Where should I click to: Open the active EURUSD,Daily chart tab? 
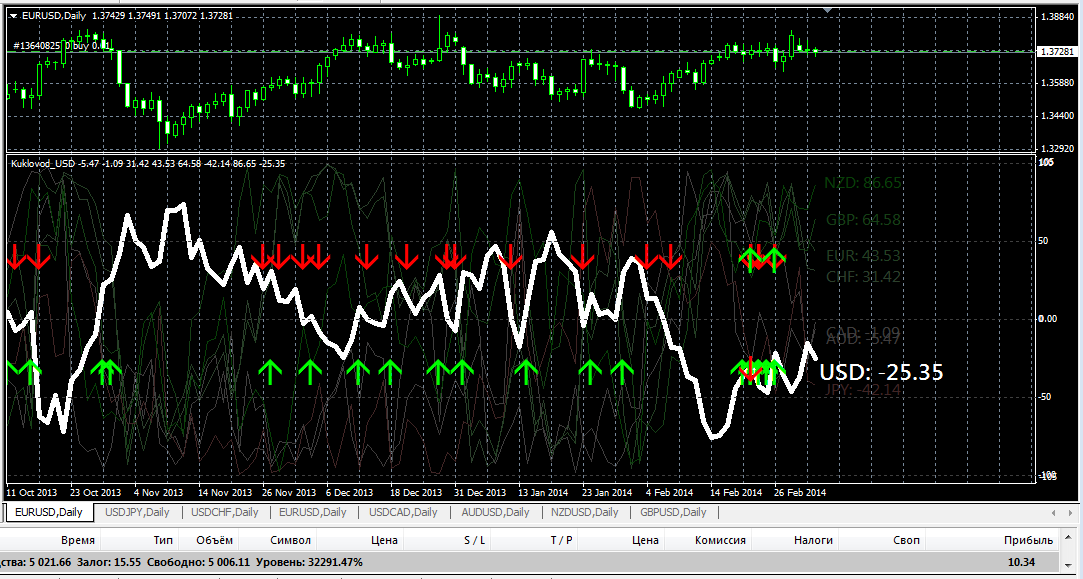(x=48, y=512)
